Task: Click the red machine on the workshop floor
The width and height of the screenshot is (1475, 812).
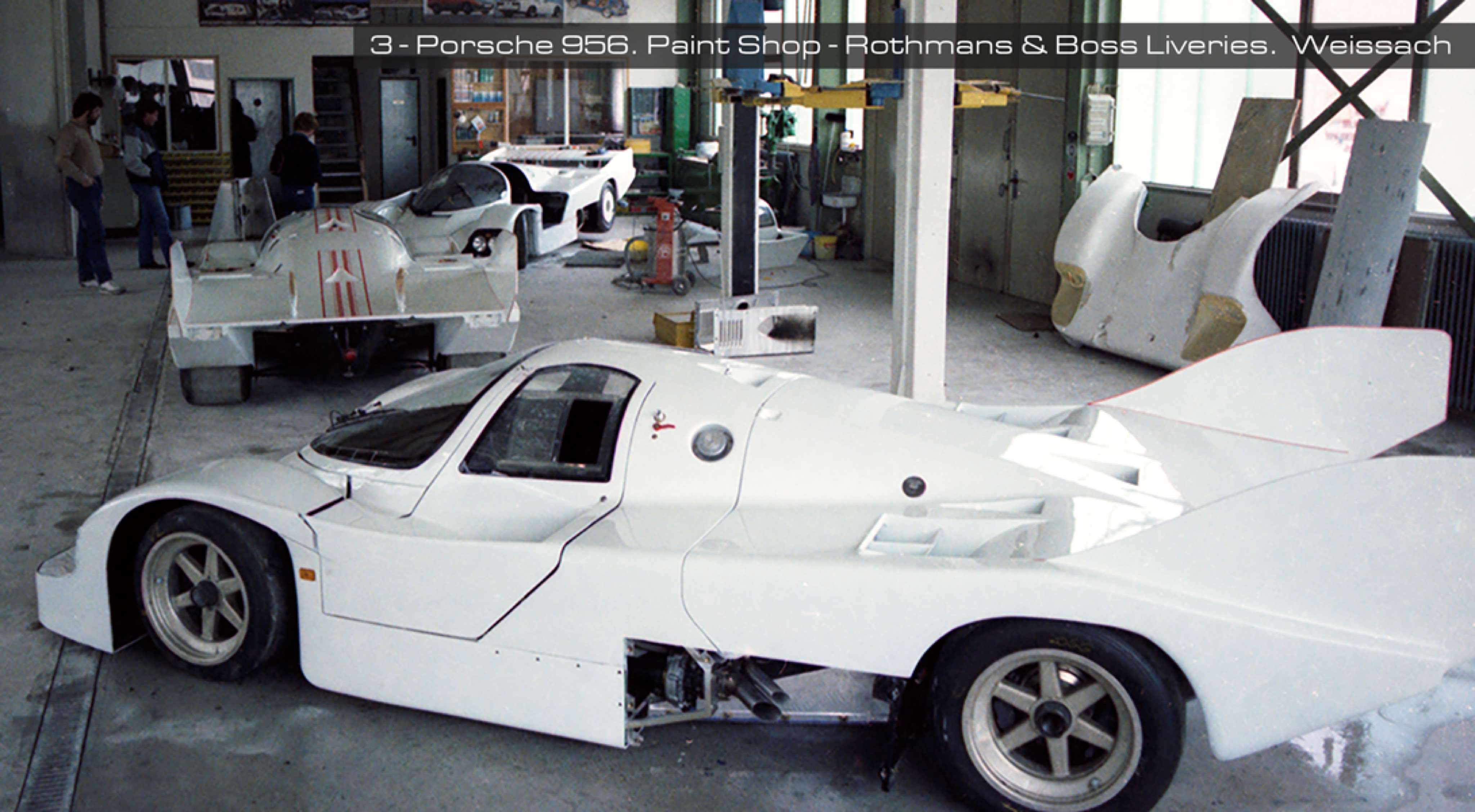Action: (x=664, y=243)
